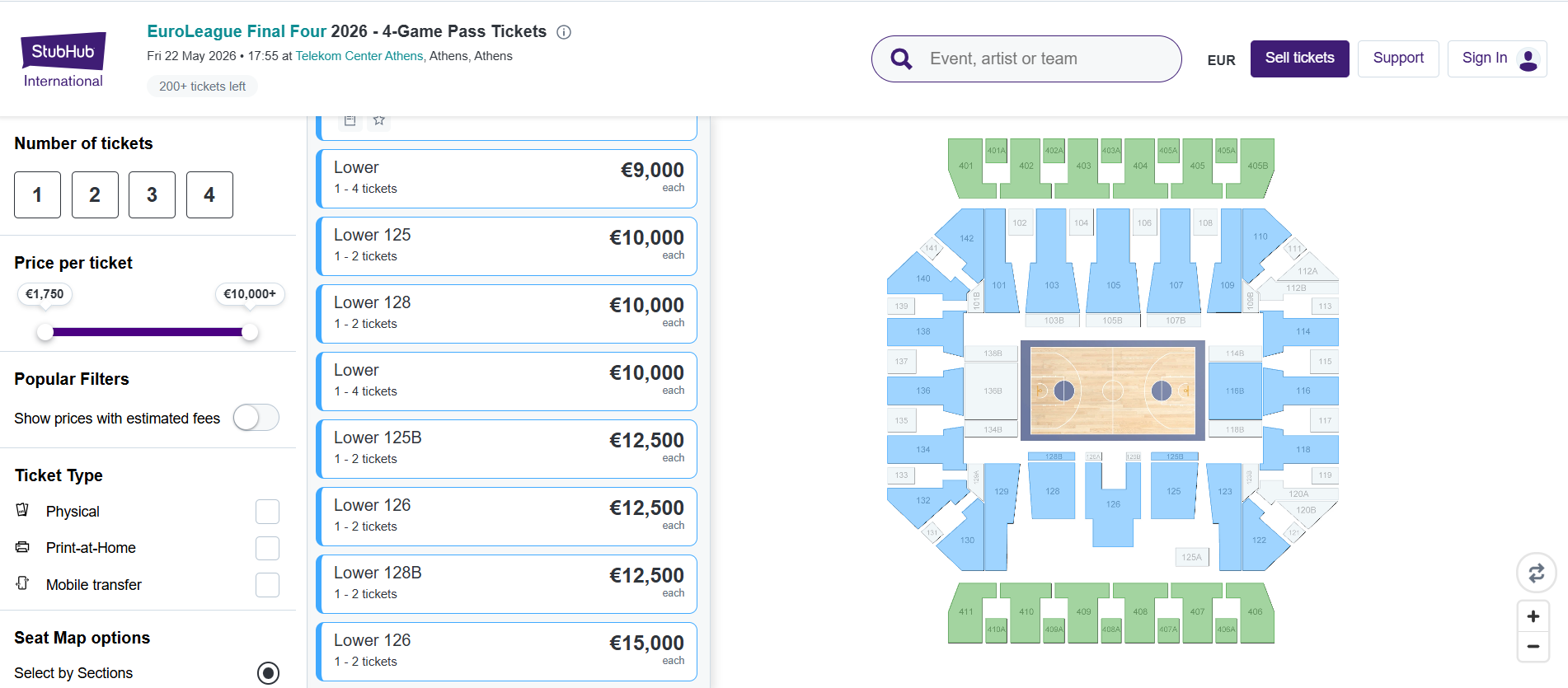Click the star icon on top listing
1568x688 pixels.
coord(379,120)
